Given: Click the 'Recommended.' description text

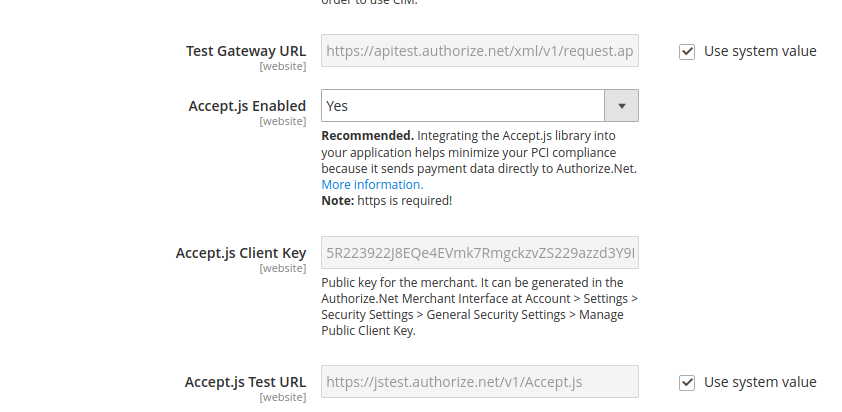Looking at the screenshot, I should click(479, 152).
